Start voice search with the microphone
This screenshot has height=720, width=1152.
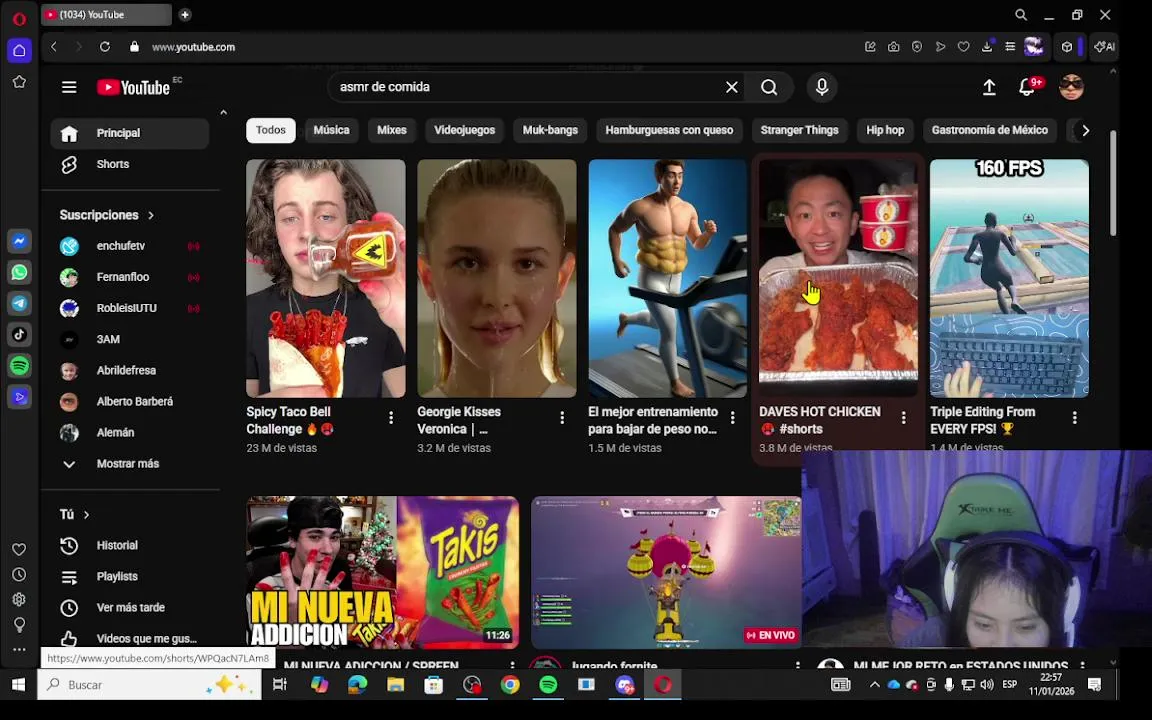[x=822, y=87]
